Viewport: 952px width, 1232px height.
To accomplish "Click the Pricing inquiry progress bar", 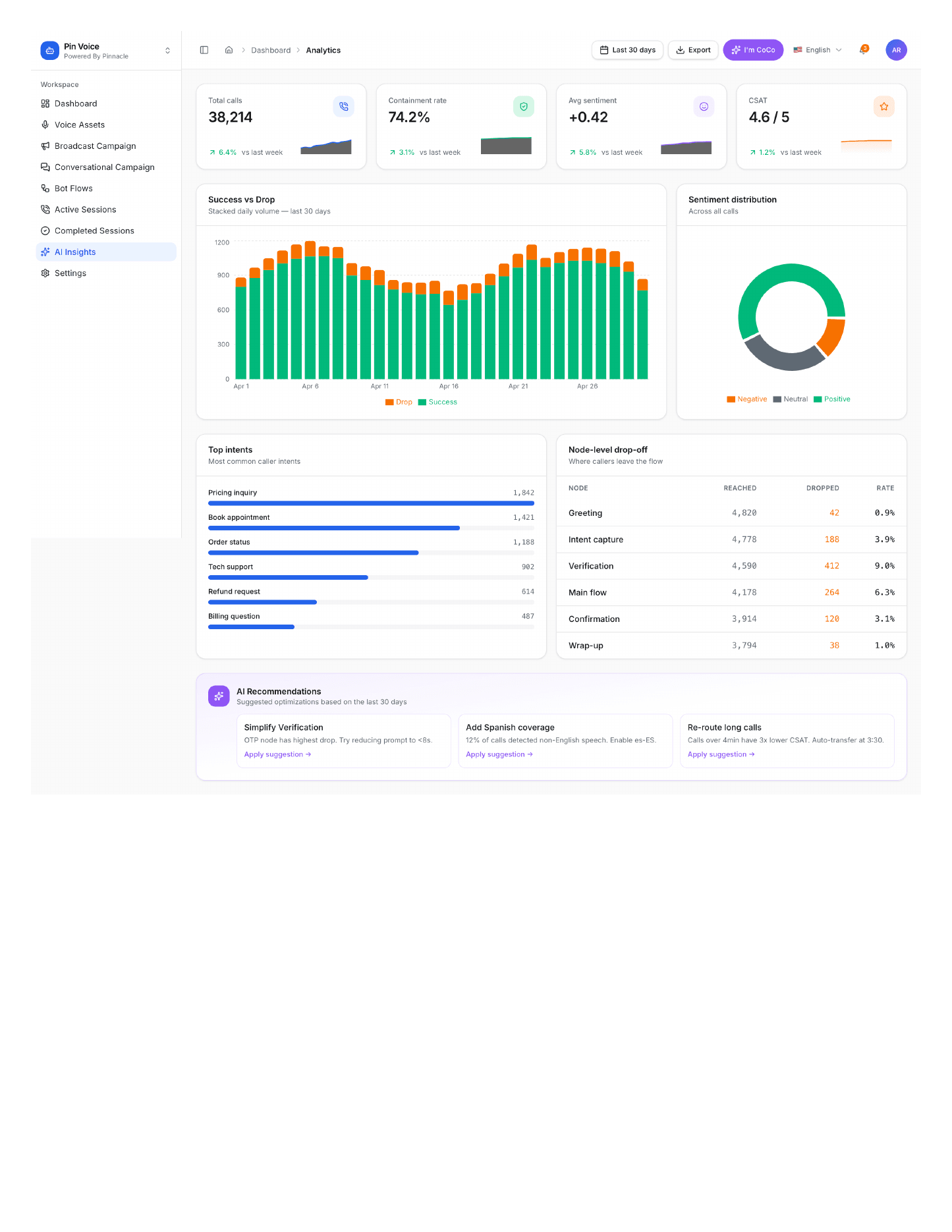I will point(371,503).
